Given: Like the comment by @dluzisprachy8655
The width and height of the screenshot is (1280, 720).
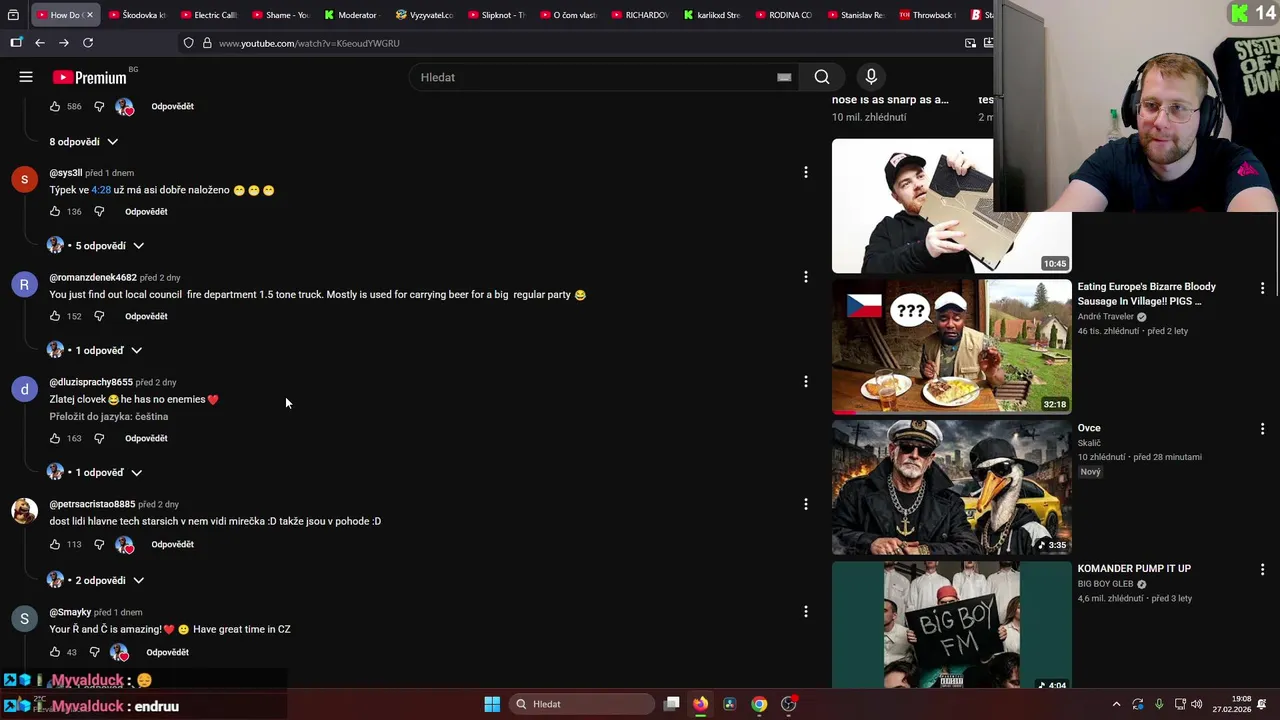Looking at the screenshot, I should click(x=55, y=438).
